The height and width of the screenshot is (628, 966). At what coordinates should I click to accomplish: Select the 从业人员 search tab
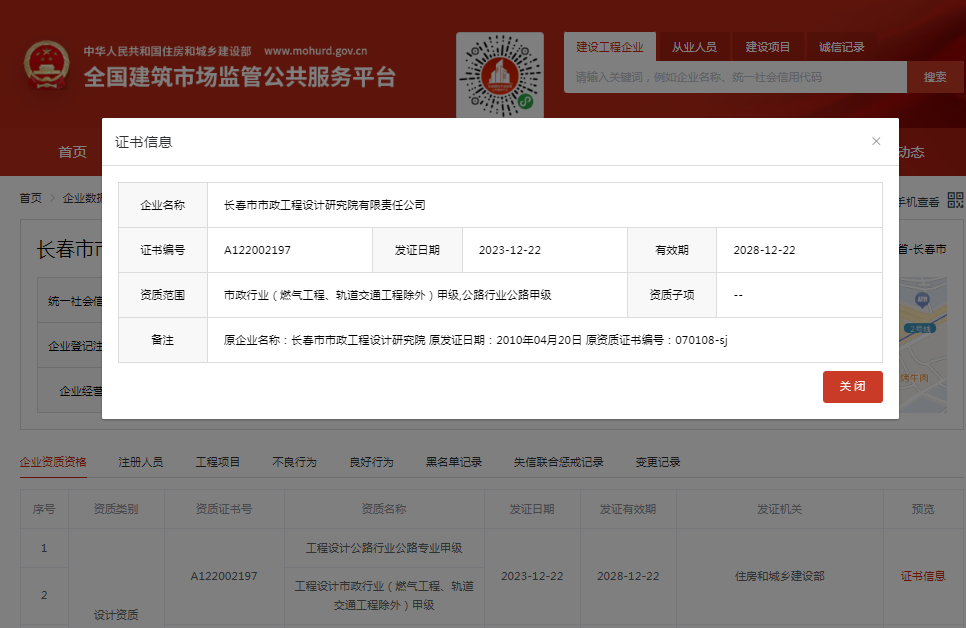coord(694,47)
